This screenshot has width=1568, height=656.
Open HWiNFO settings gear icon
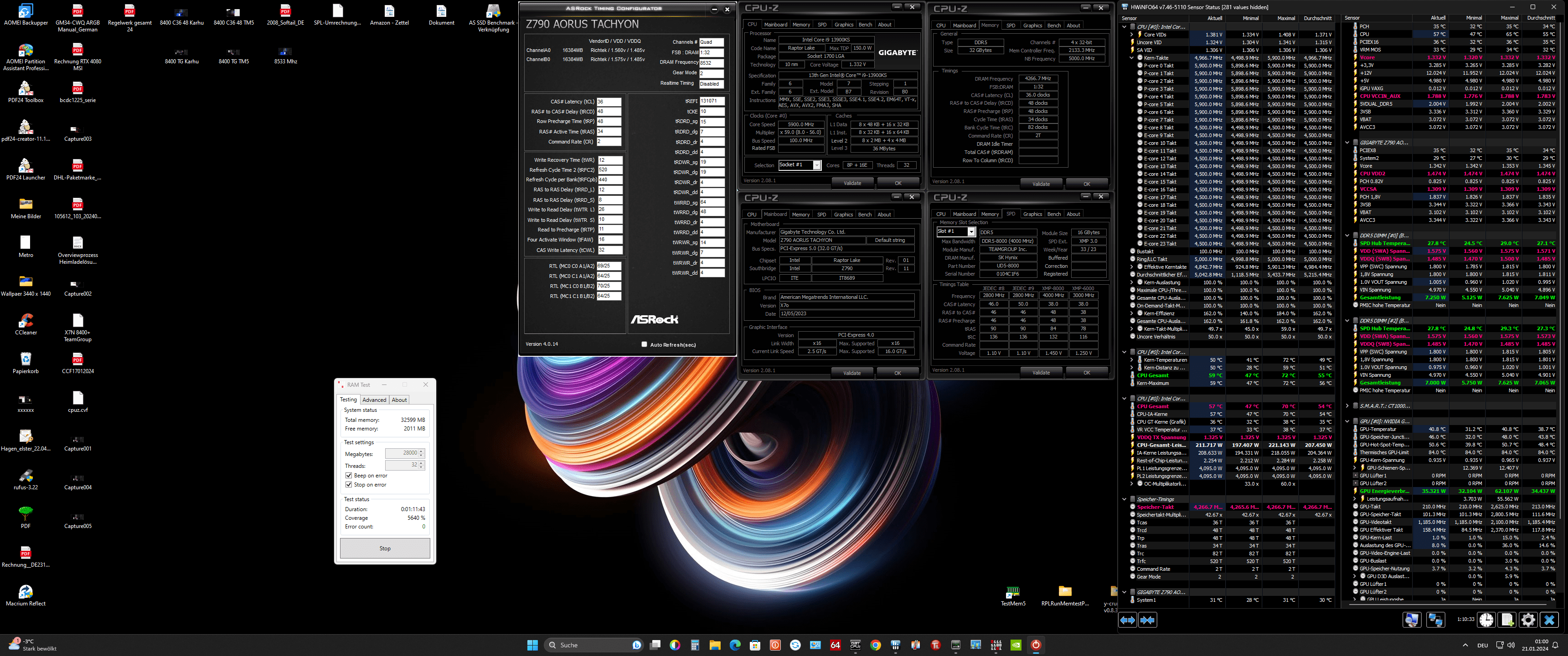pyautogui.click(x=1528, y=620)
